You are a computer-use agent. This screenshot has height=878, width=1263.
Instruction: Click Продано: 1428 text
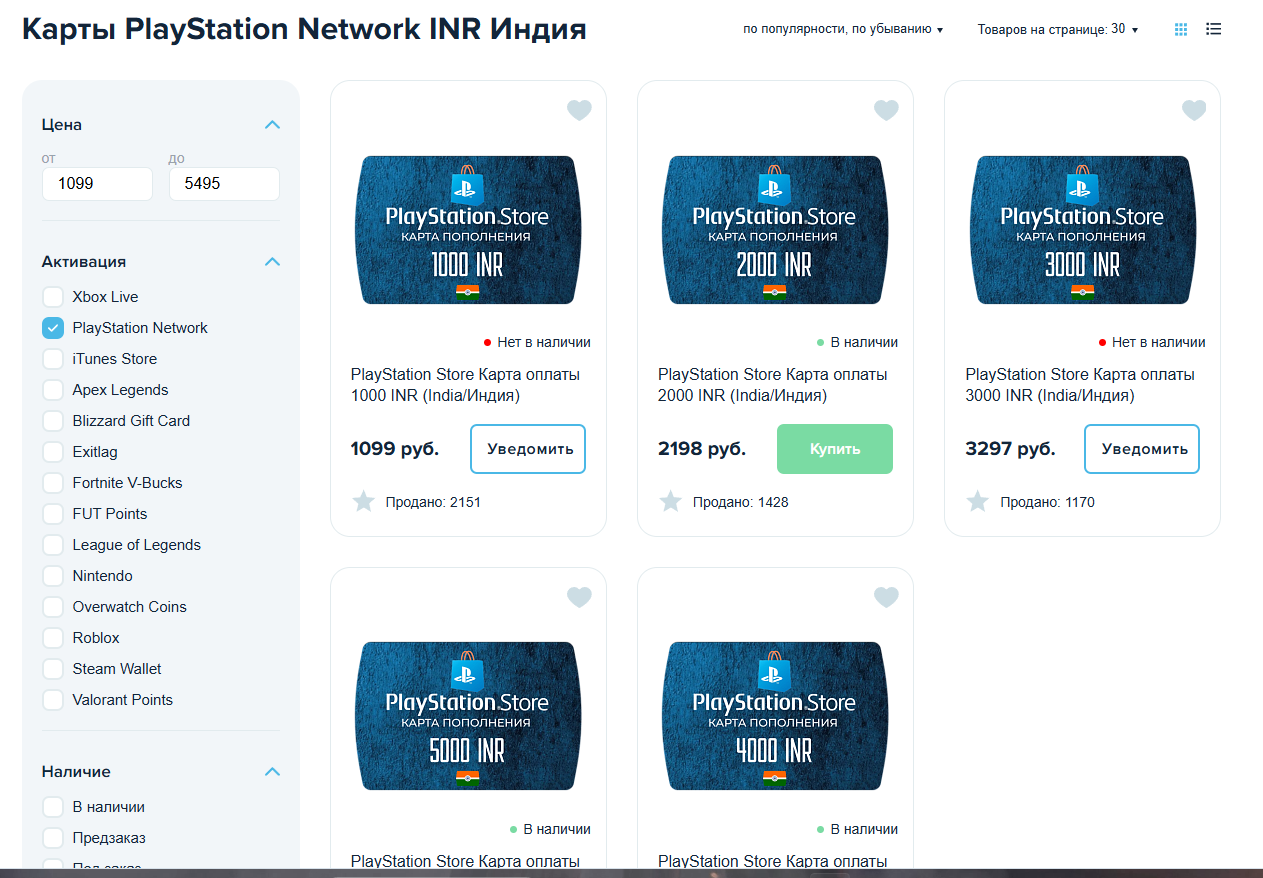pyautogui.click(x=740, y=502)
